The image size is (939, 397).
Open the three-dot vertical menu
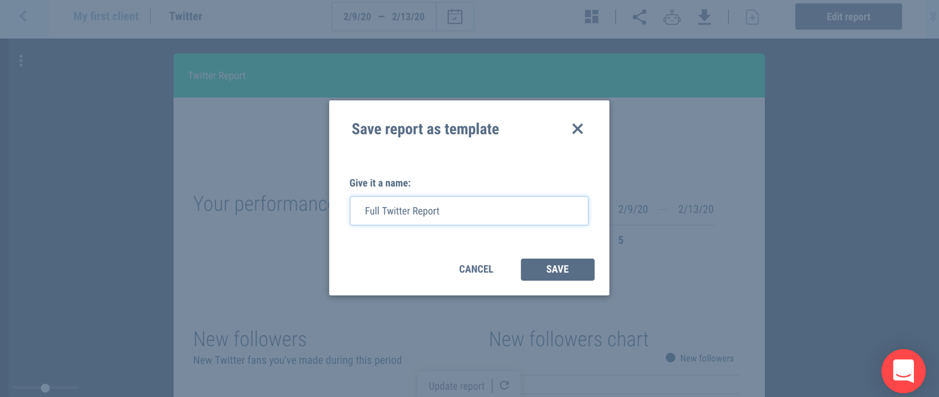pyautogui.click(x=21, y=60)
